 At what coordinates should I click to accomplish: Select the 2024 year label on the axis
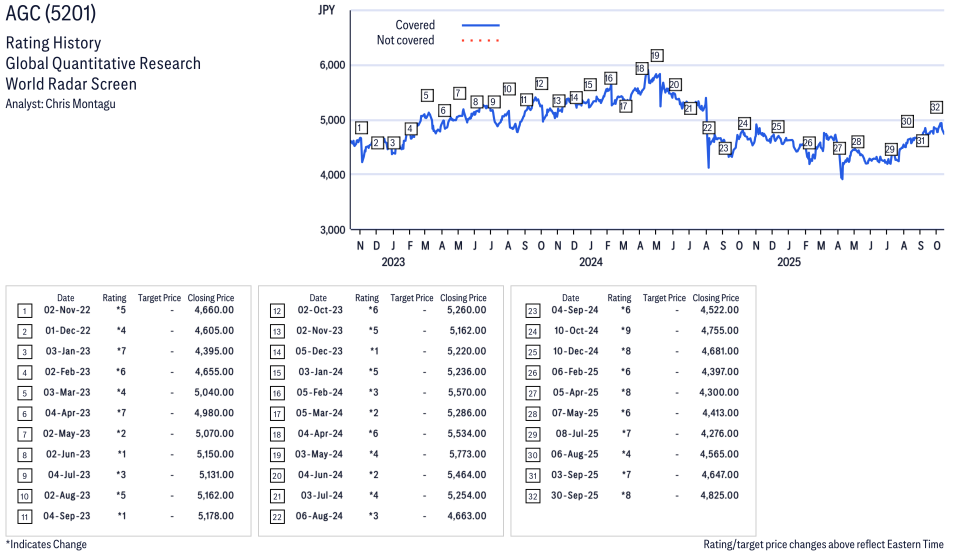pos(591,263)
